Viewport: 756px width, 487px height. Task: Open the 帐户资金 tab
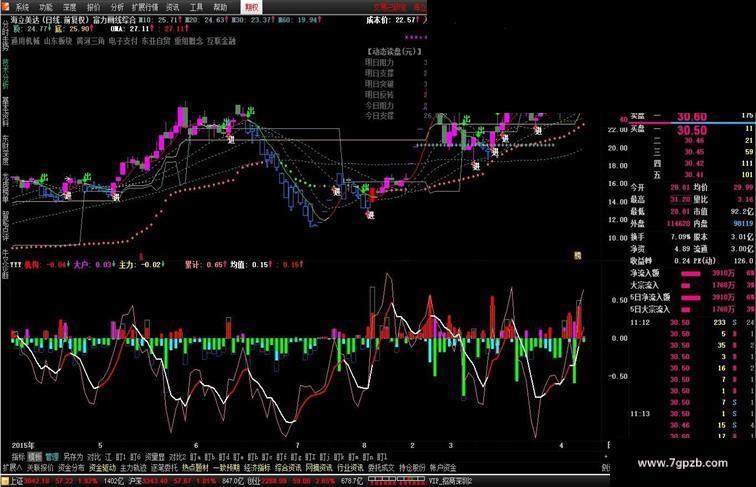click(443, 468)
